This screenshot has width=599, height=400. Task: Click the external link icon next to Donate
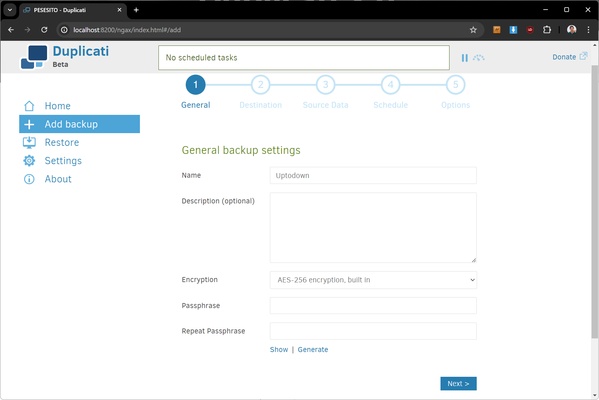583,56
